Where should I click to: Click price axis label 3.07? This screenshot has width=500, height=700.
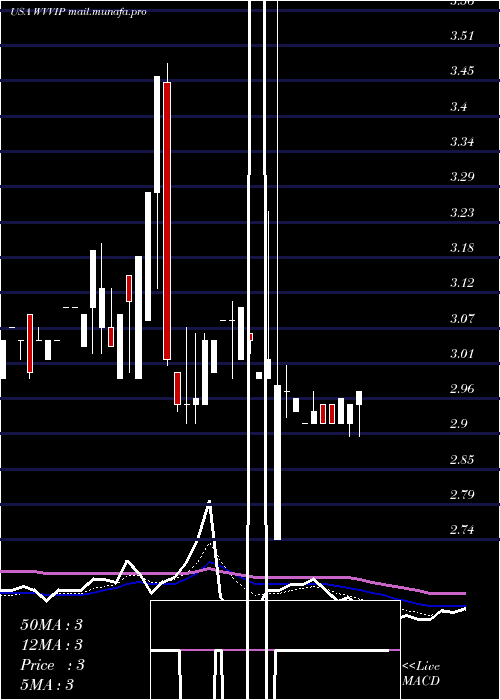pyautogui.click(x=462, y=319)
